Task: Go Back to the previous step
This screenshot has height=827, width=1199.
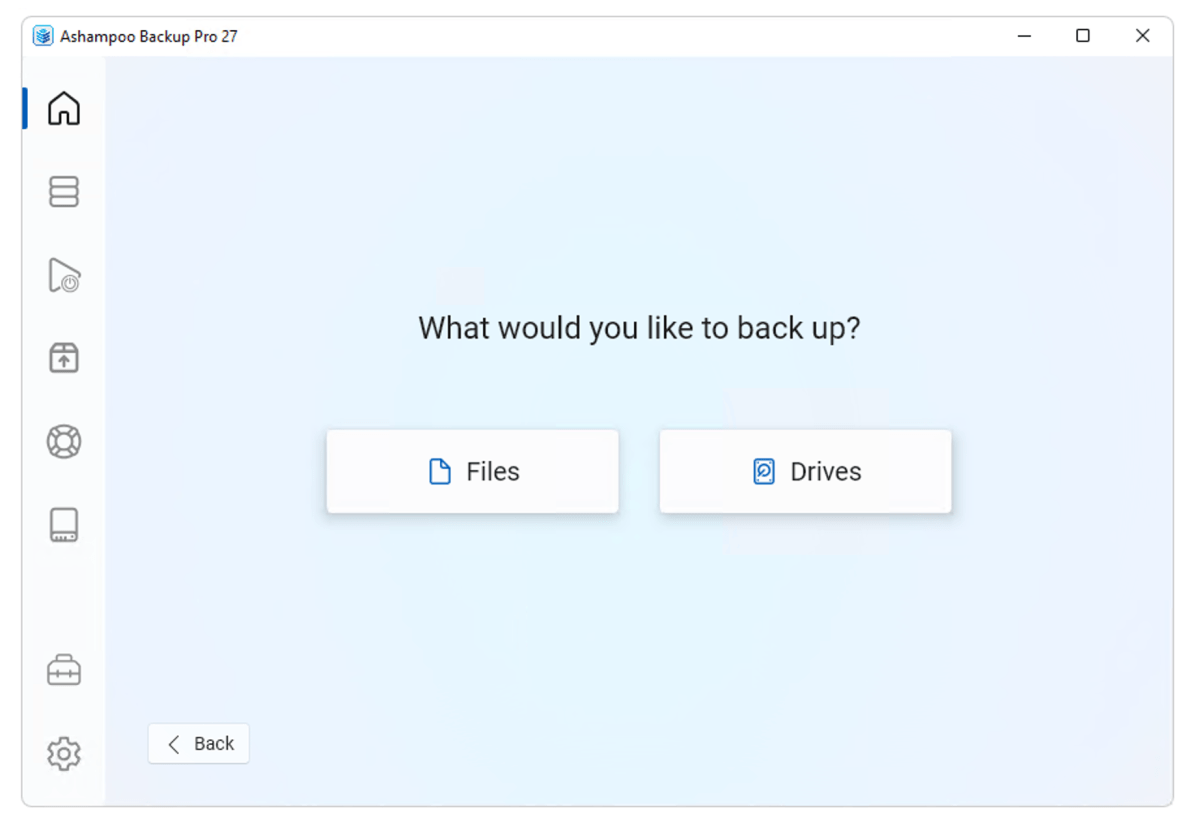Action: coord(199,744)
